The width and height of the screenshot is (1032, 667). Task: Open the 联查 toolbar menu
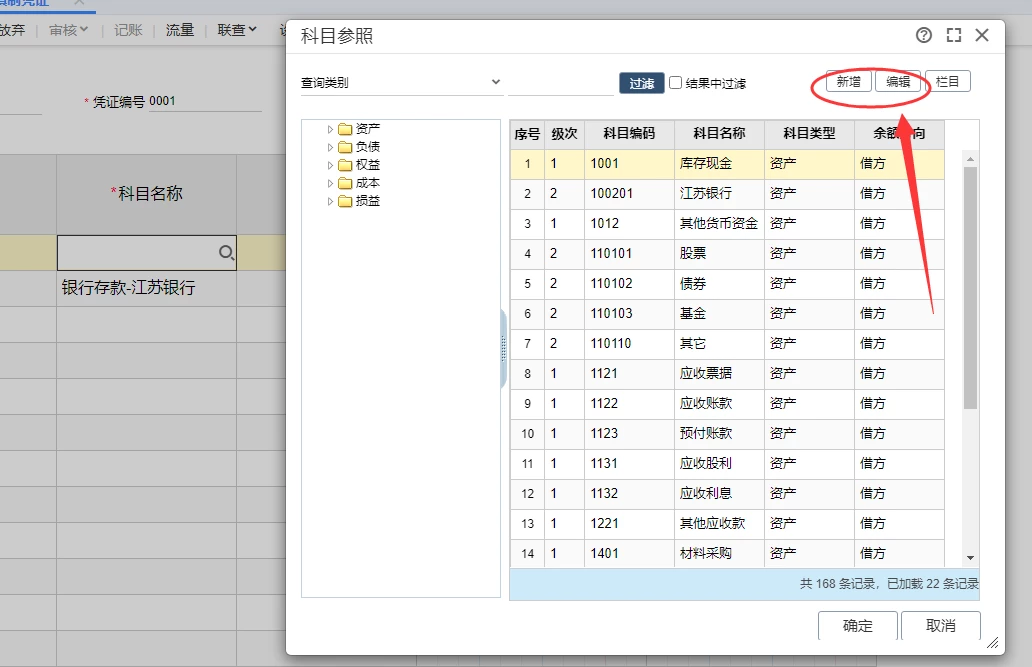click(x=237, y=30)
